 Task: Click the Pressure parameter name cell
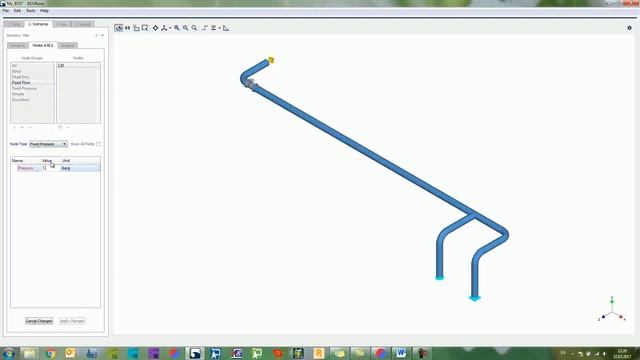pos(25,168)
